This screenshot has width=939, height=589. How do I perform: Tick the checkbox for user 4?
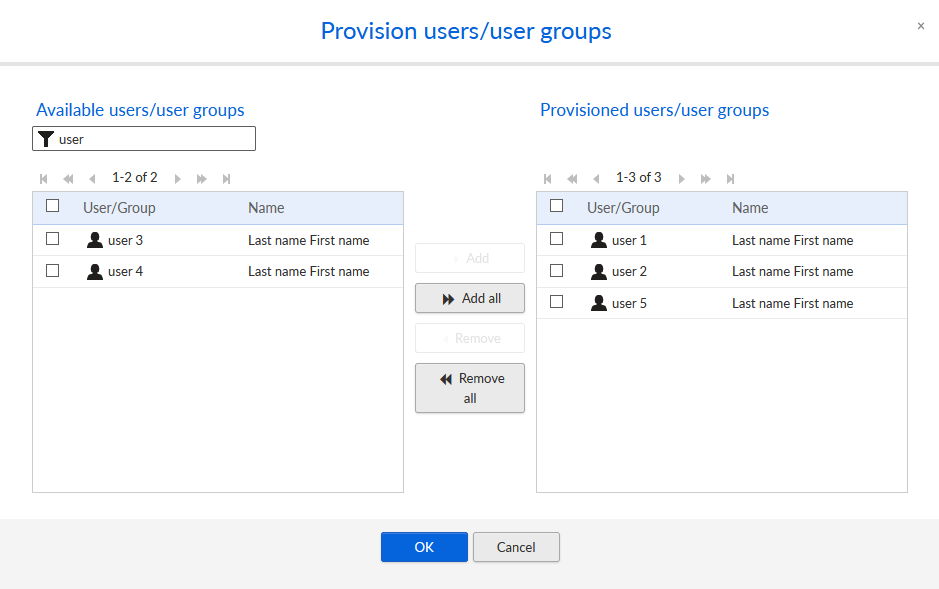coord(53,271)
